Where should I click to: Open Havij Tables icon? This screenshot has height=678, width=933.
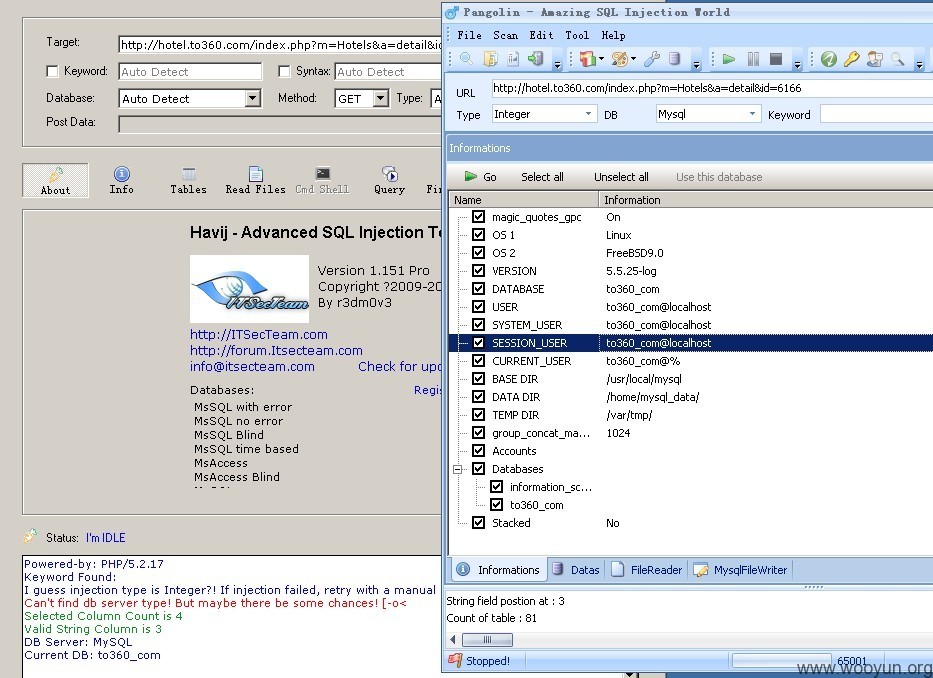coord(189,180)
